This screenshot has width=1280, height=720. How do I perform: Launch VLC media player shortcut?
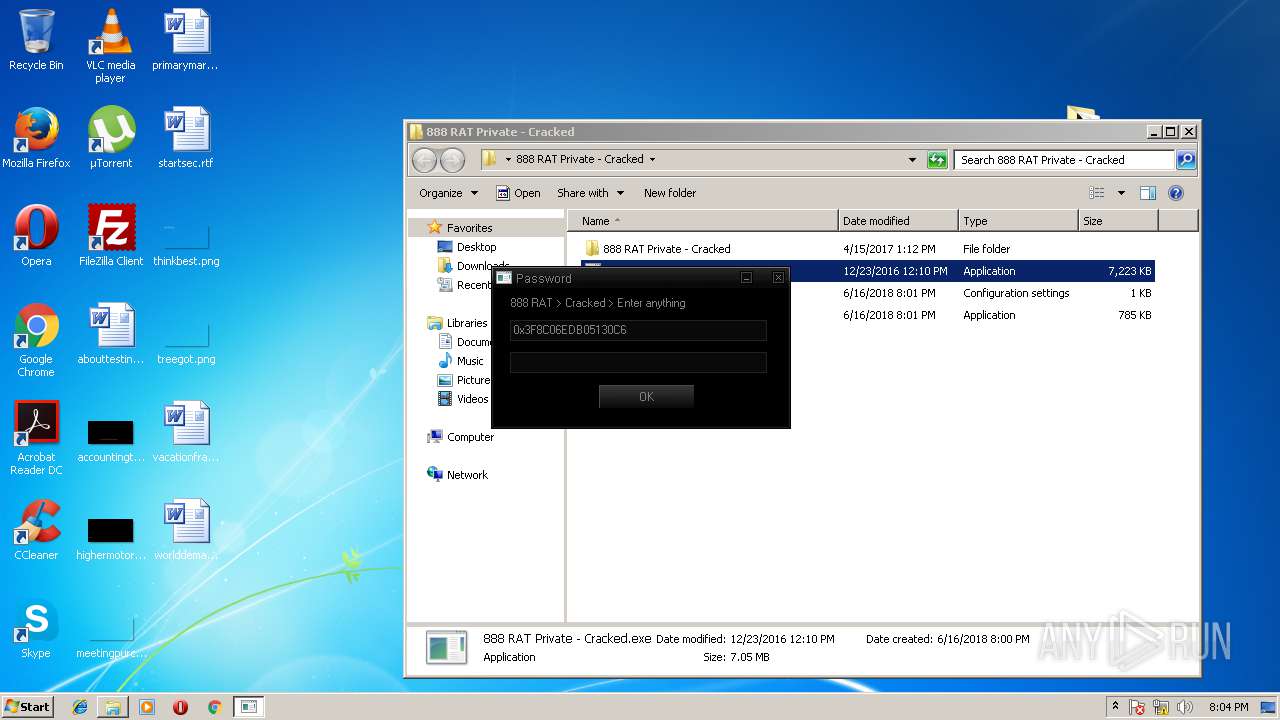coord(110,46)
